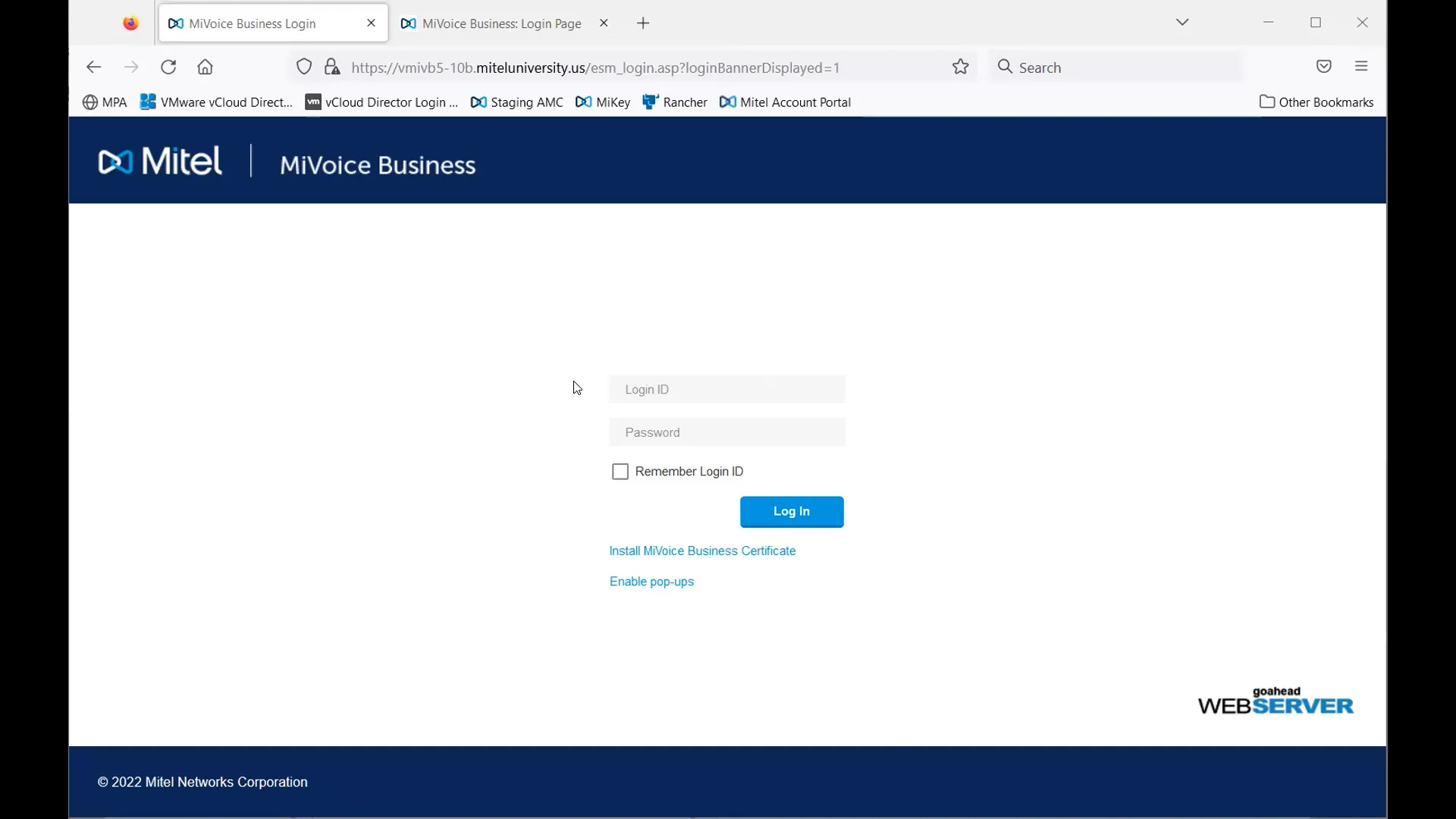Open the Rancher bookmark

tap(674, 102)
